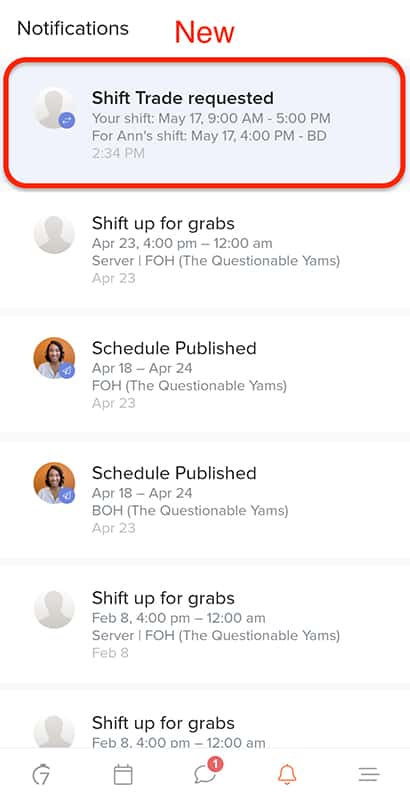Viewport: 410px width, 800px height.
Task: Open the last partially visible Shift up for grabs
Action: click(x=205, y=720)
